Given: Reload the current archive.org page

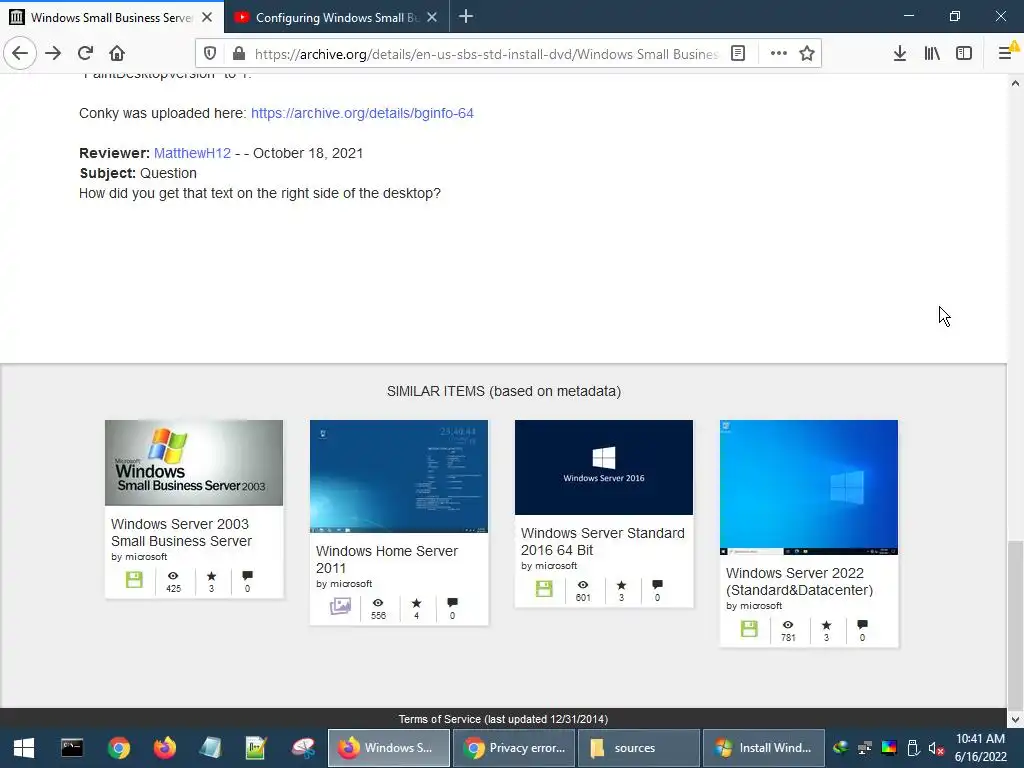Looking at the screenshot, I should [85, 53].
